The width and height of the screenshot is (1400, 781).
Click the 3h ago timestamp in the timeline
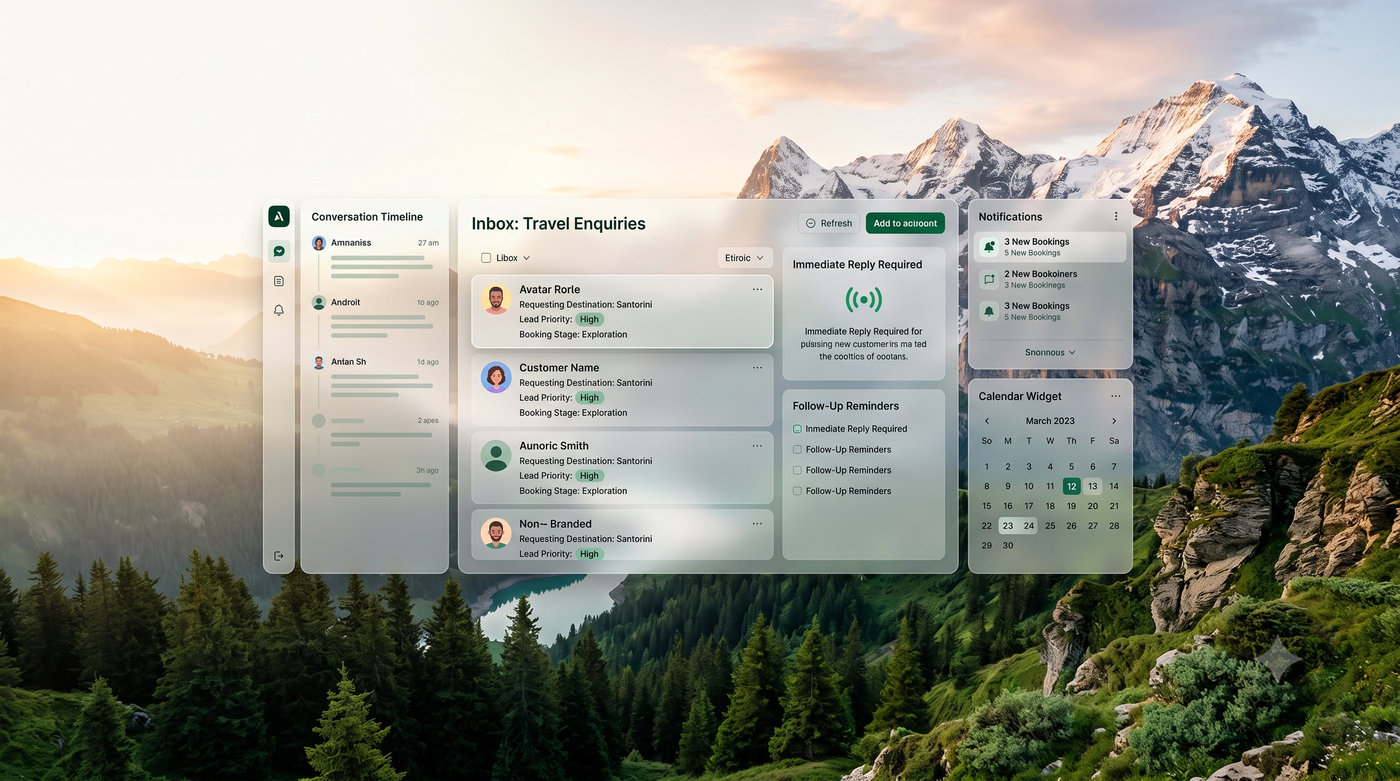428,470
